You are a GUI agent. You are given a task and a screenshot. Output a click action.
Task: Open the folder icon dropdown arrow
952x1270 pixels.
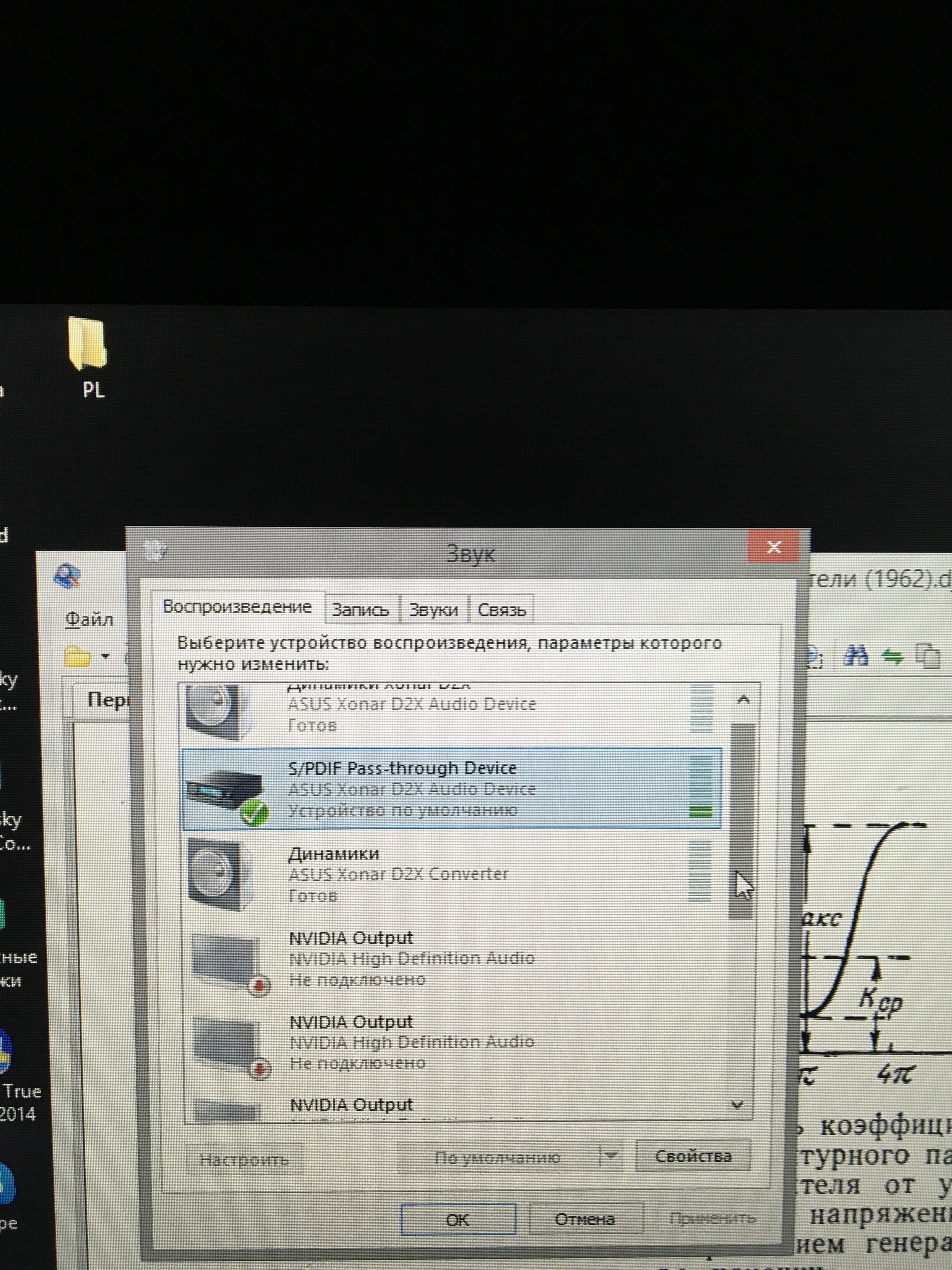[105, 656]
